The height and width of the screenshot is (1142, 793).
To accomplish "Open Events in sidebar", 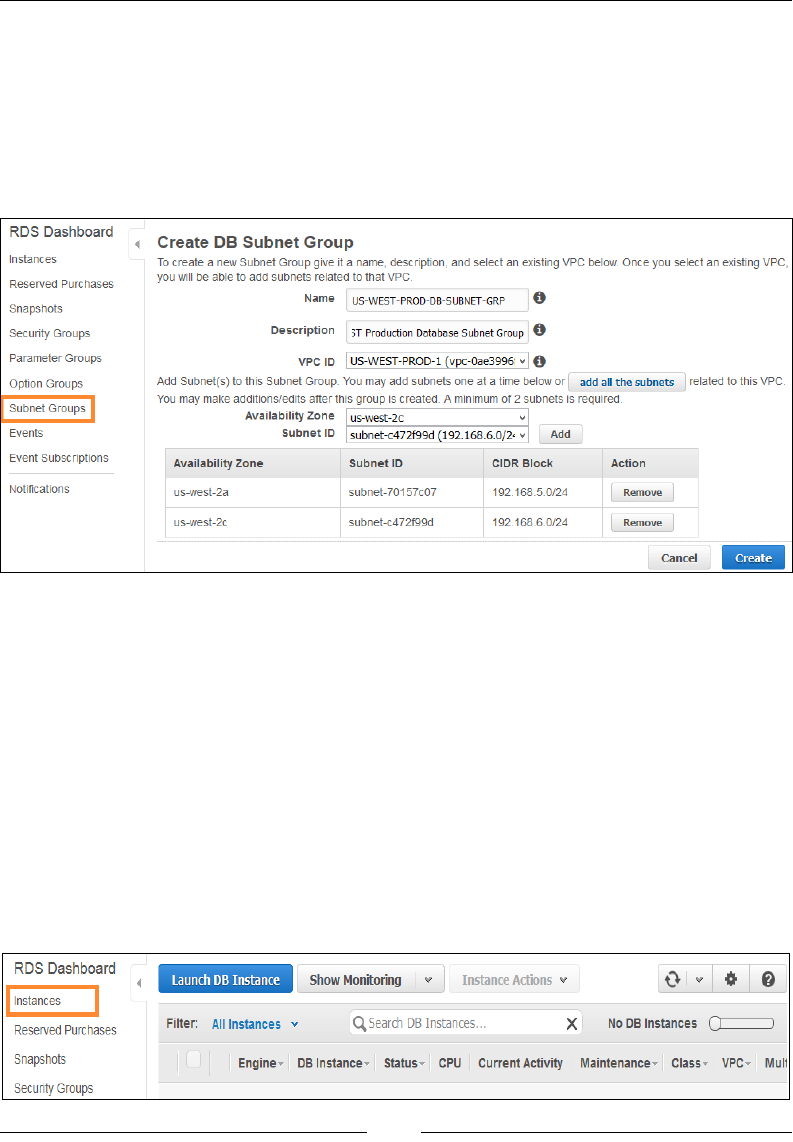I will (x=26, y=433).
